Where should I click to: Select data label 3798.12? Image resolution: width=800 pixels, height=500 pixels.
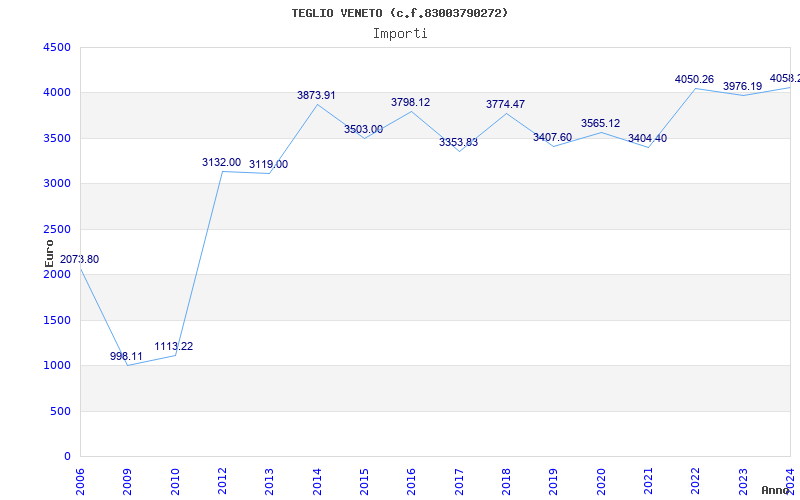tap(411, 103)
